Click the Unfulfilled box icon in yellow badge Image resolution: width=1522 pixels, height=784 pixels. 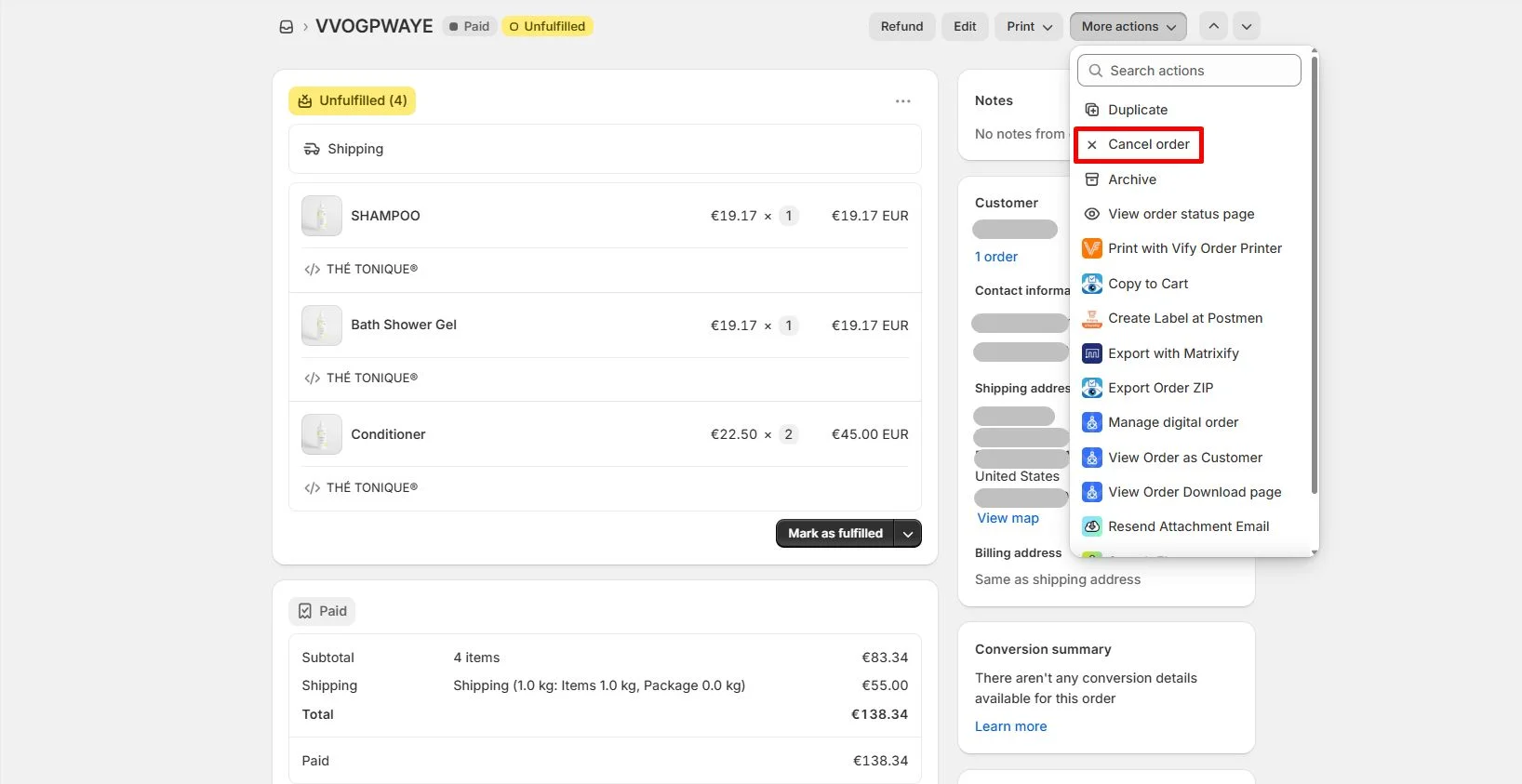tap(305, 100)
